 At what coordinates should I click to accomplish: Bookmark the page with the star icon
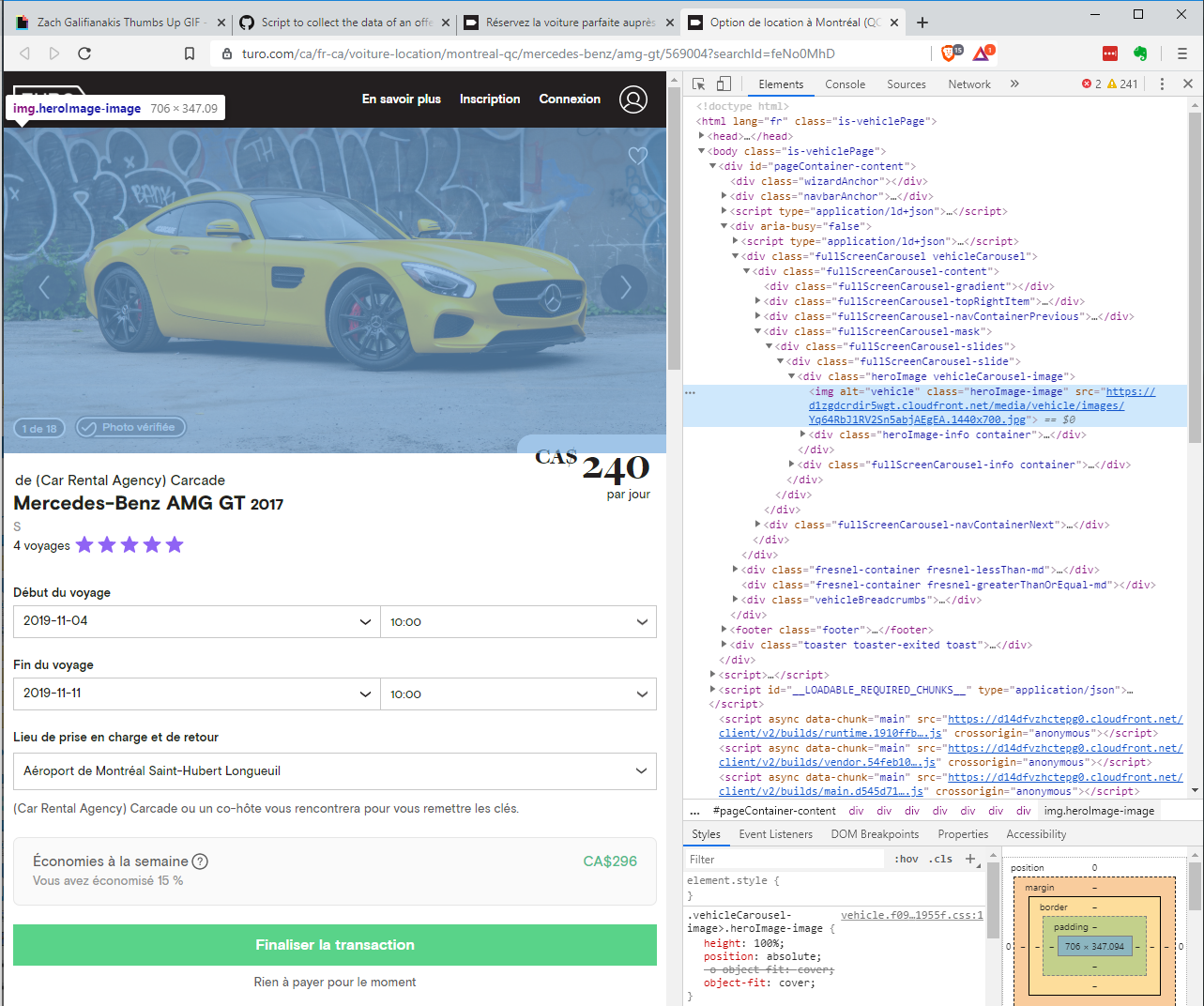190,53
